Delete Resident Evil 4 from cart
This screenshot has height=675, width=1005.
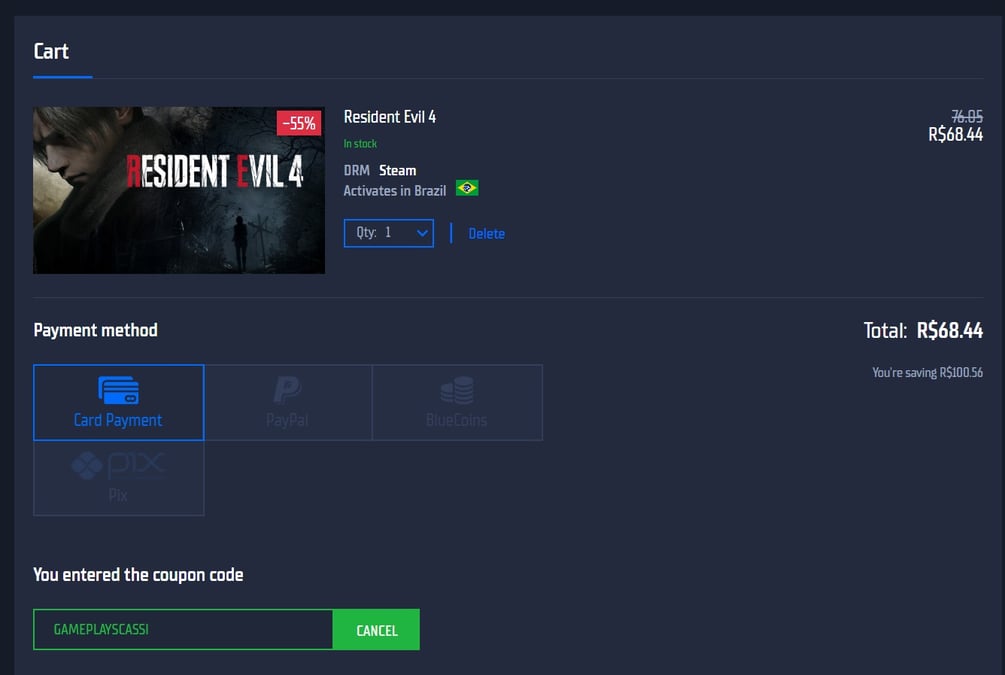(486, 234)
